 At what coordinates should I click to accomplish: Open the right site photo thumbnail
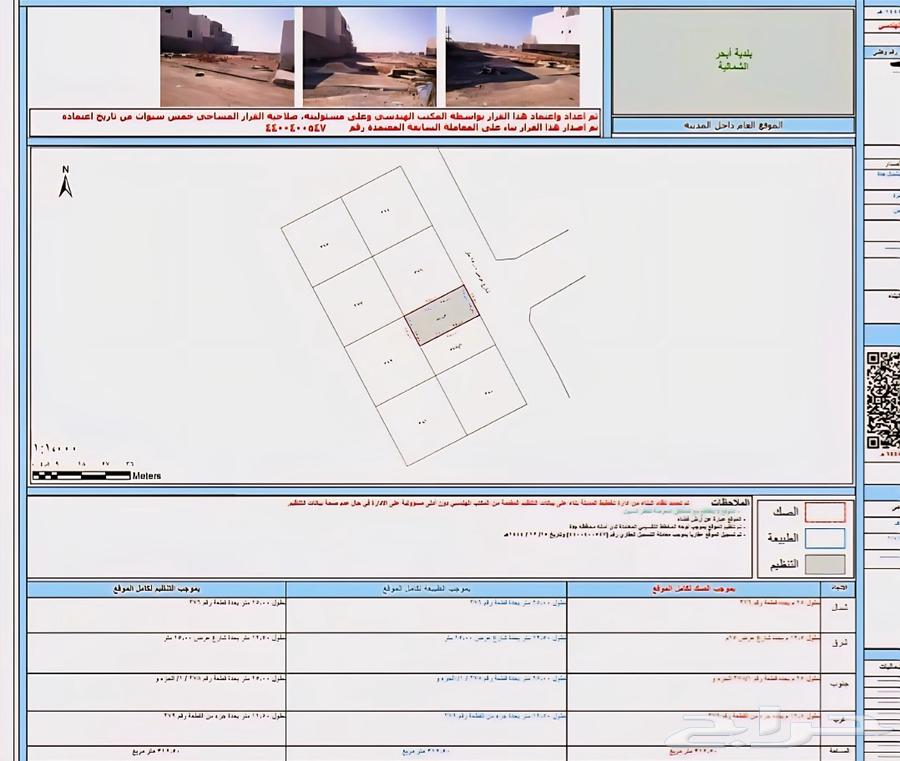click(x=513, y=57)
